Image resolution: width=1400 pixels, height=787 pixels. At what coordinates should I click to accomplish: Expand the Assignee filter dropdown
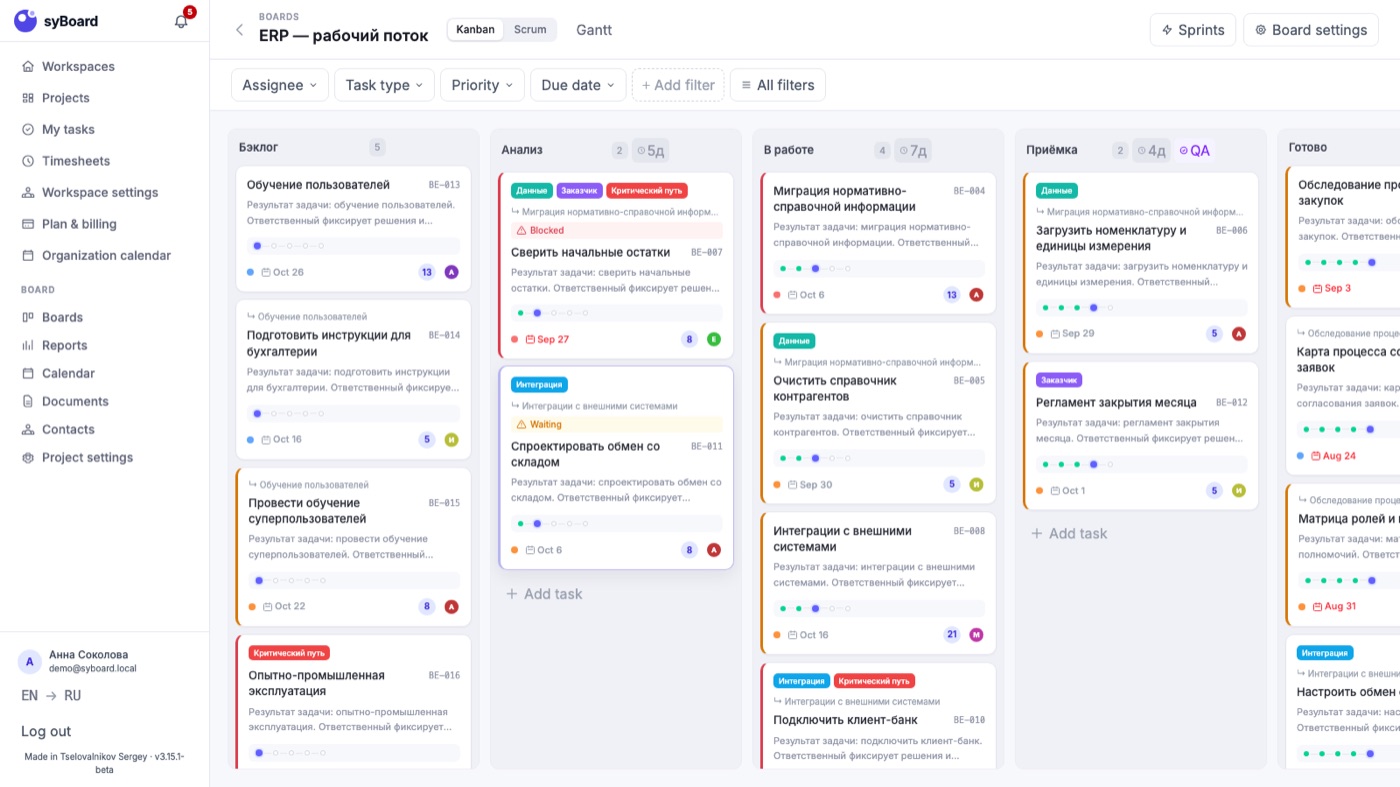tap(280, 85)
